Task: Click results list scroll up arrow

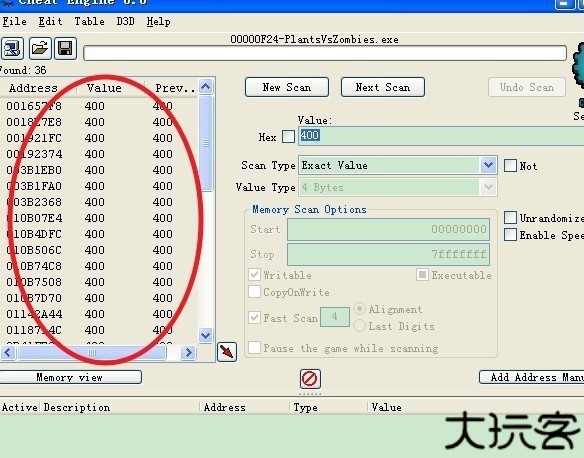Action: tap(206, 87)
